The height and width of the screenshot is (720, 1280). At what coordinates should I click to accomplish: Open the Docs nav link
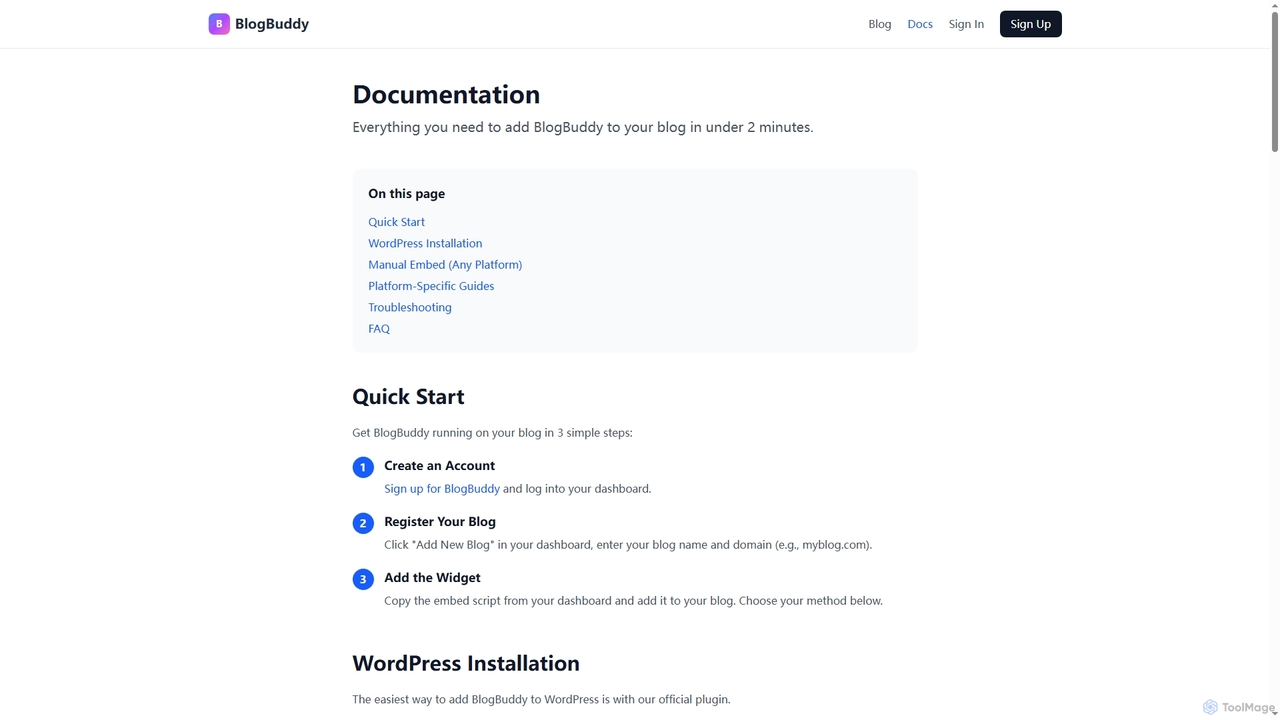click(920, 24)
